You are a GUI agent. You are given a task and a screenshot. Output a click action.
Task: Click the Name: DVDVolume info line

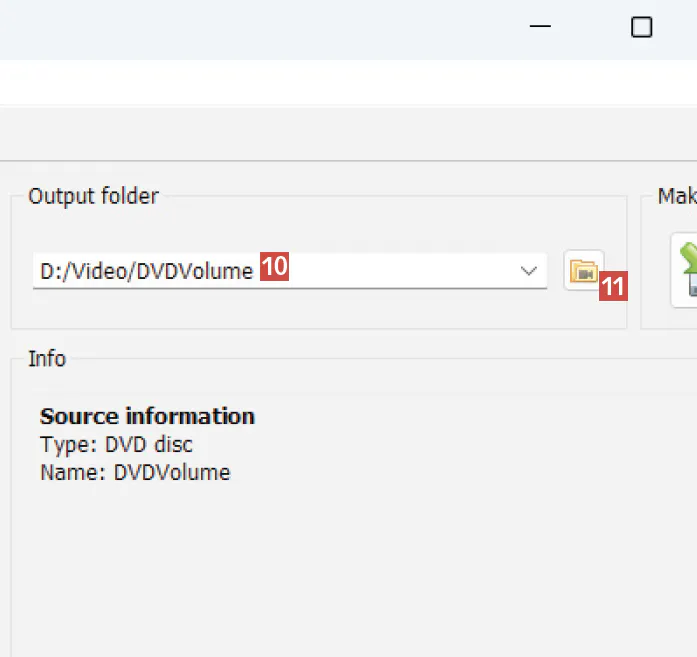click(135, 472)
